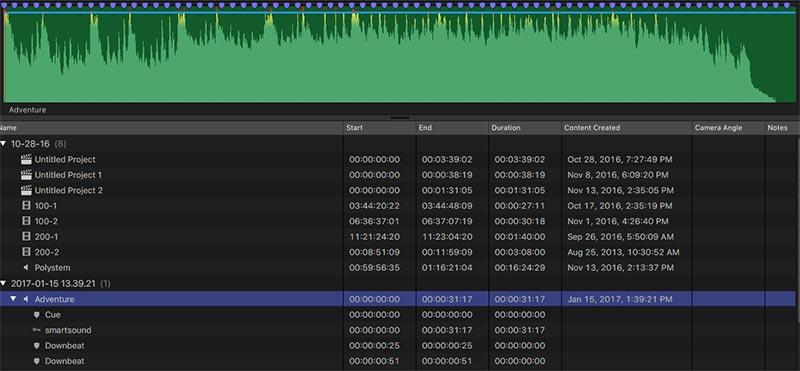This screenshot has width=800, height=371.
Task: Collapse the 2017-01-15 13.39.21 event group
Action: pyautogui.click(x=4, y=283)
